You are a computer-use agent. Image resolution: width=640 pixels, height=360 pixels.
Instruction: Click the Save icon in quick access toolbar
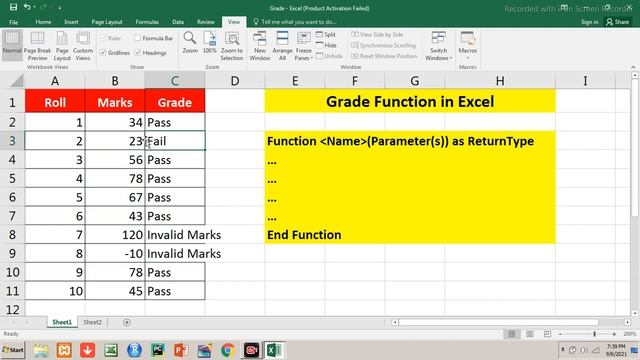[x=13, y=7]
